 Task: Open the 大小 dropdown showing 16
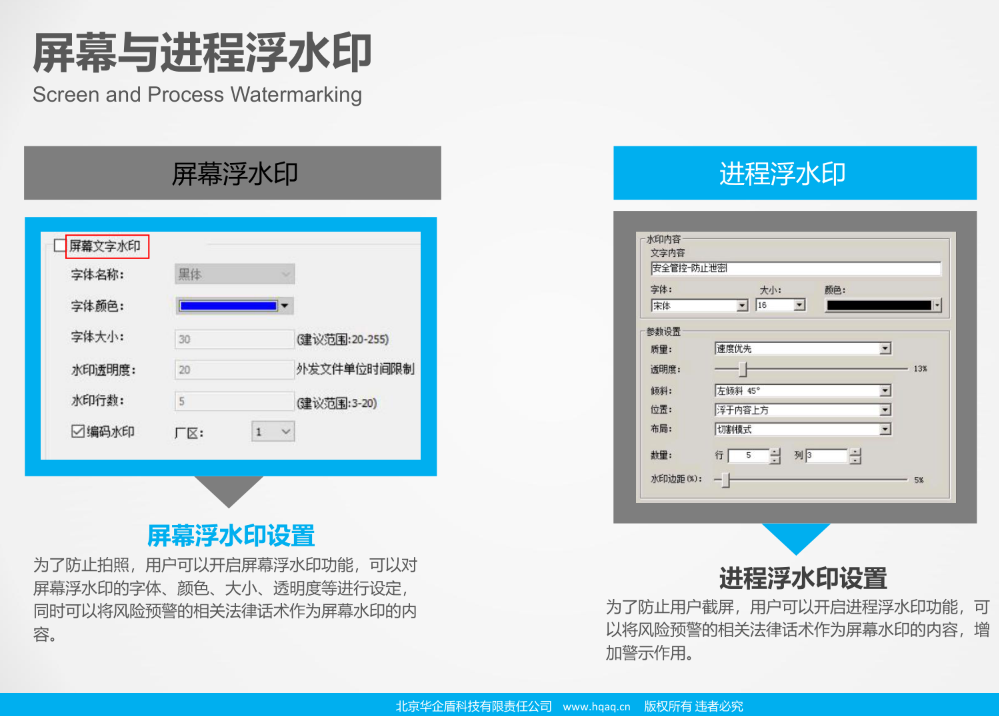tap(780, 306)
